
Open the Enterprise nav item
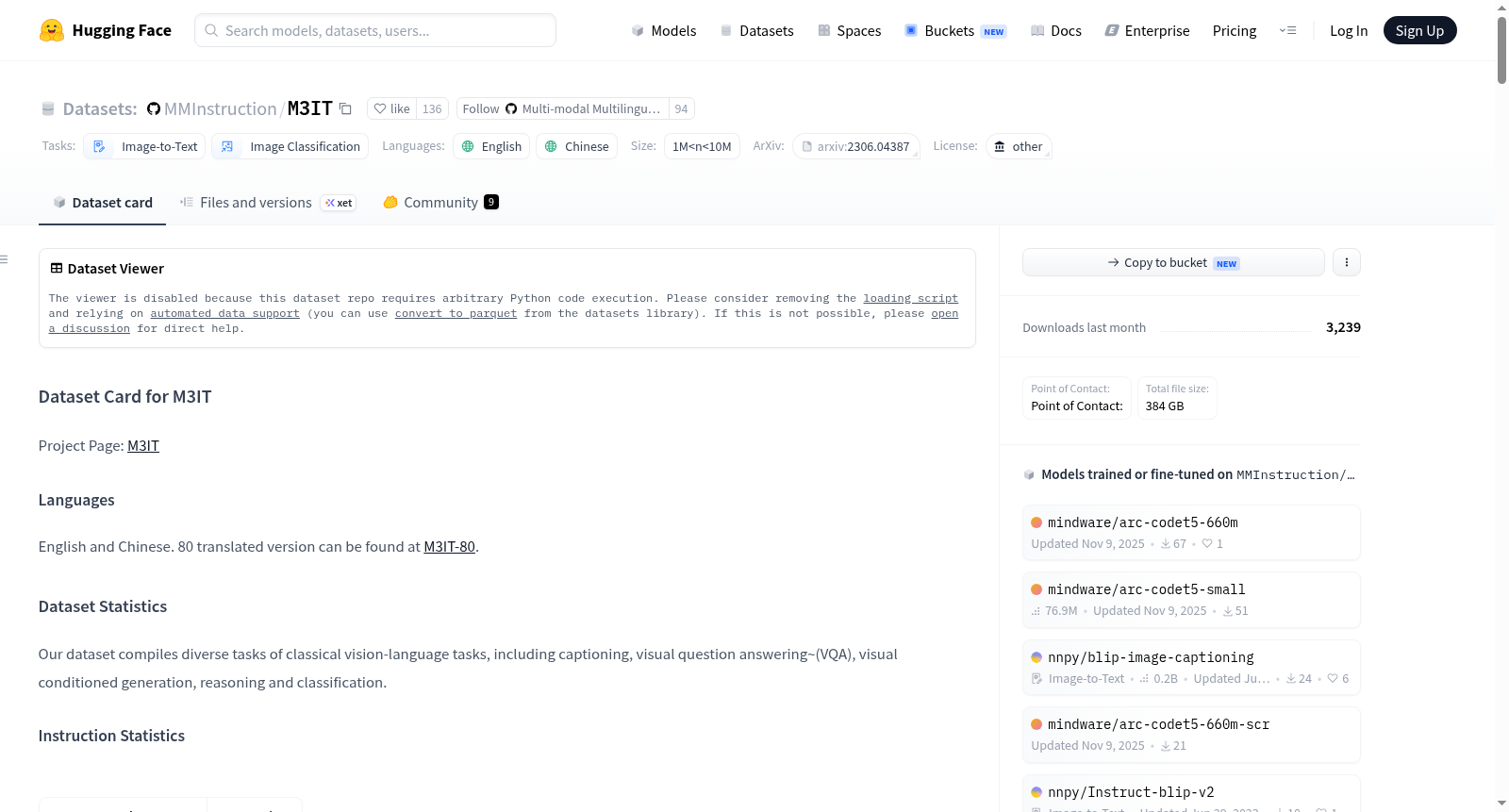pyautogui.click(x=1147, y=30)
